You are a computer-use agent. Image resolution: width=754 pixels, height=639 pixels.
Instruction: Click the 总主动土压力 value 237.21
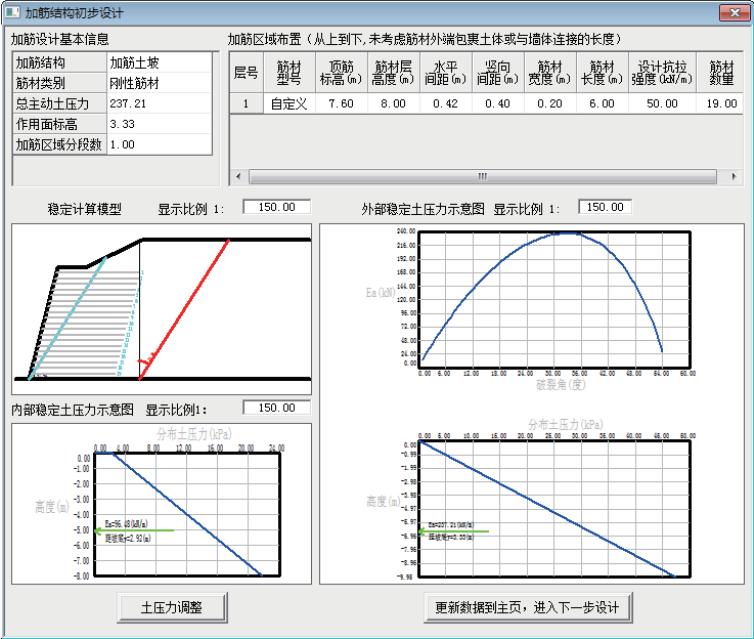pyautogui.click(x=158, y=103)
